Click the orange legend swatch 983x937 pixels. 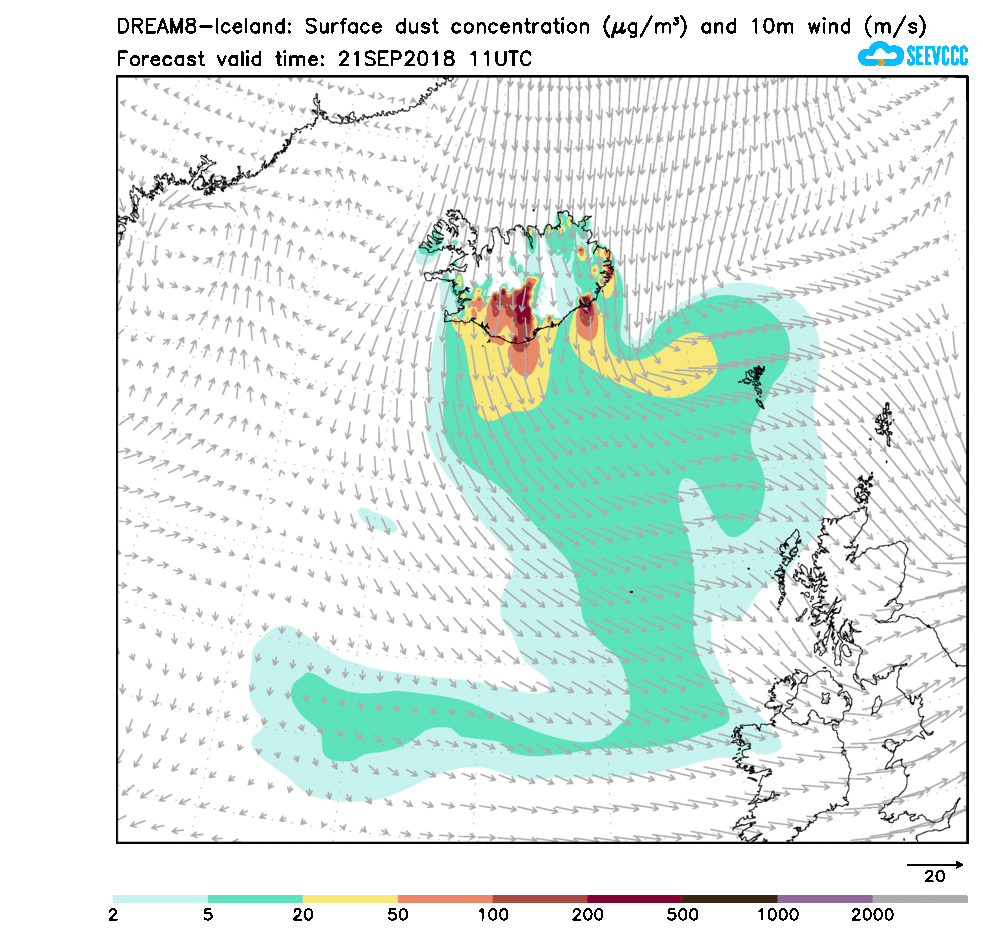coord(445,899)
